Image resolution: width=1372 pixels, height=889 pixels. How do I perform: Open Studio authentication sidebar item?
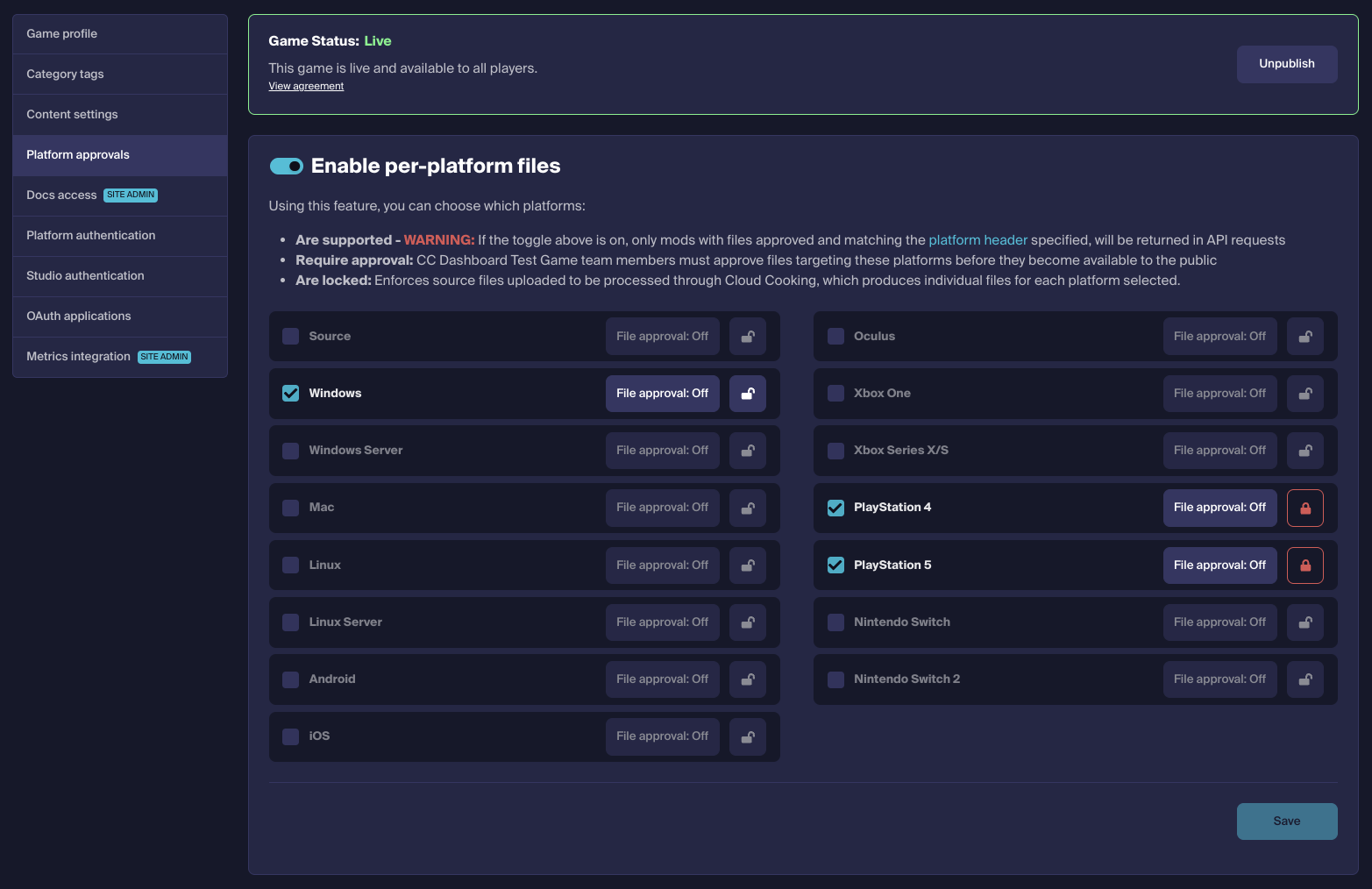point(120,276)
